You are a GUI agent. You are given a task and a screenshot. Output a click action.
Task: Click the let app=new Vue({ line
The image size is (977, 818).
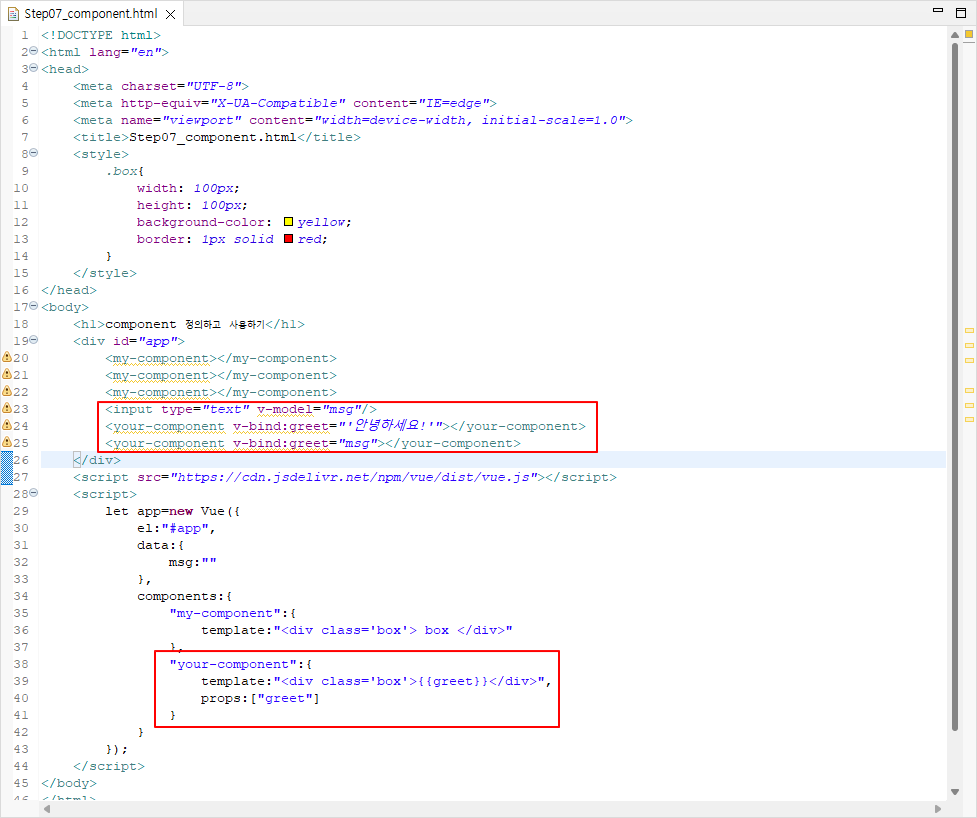(173, 511)
